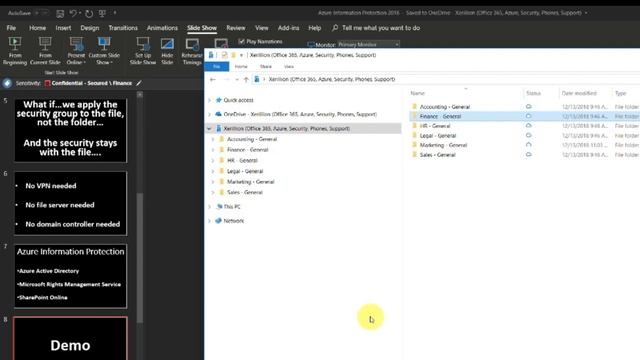
Task: Edit sensitivity label with pencil icon
Action: click(139, 83)
